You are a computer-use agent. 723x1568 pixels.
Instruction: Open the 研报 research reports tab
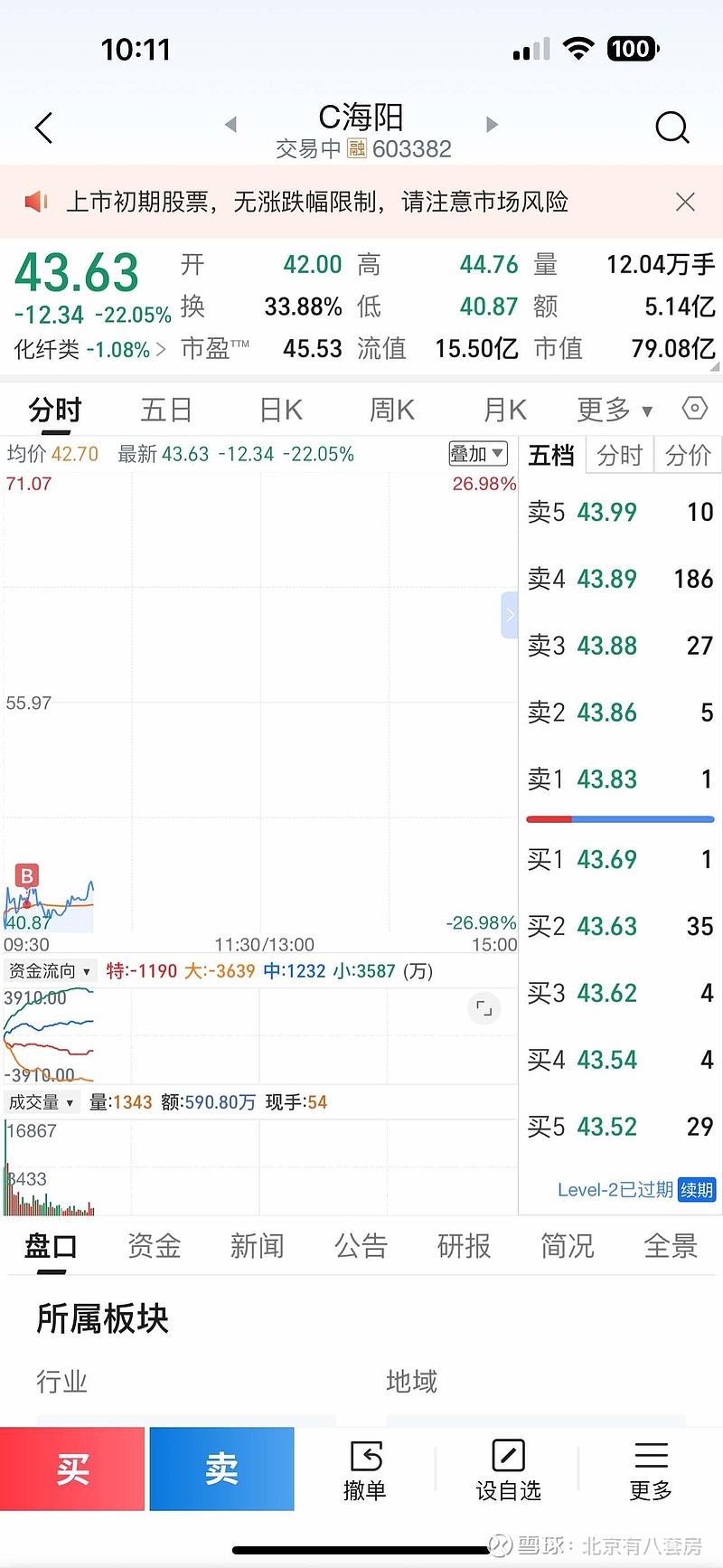coord(464,1246)
